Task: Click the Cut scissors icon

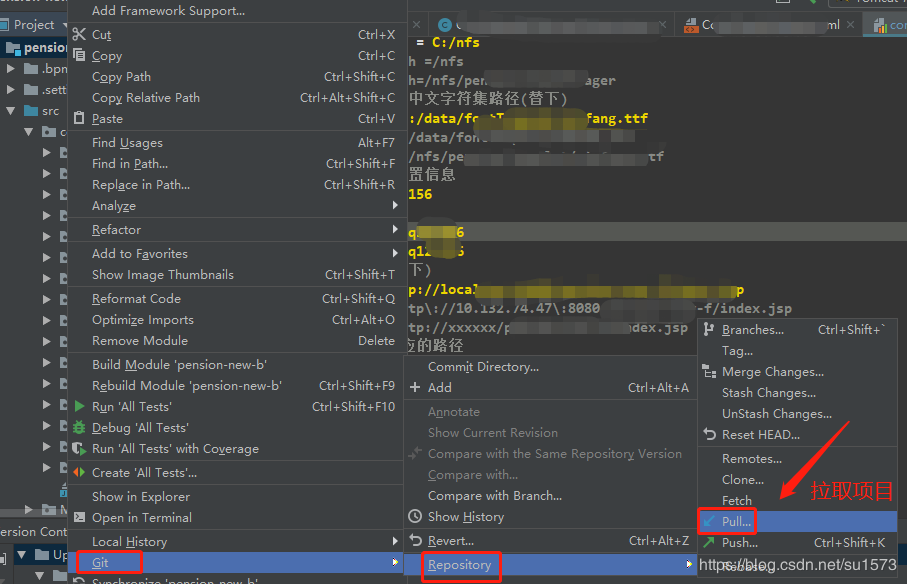Action: click(x=79, y=35)
